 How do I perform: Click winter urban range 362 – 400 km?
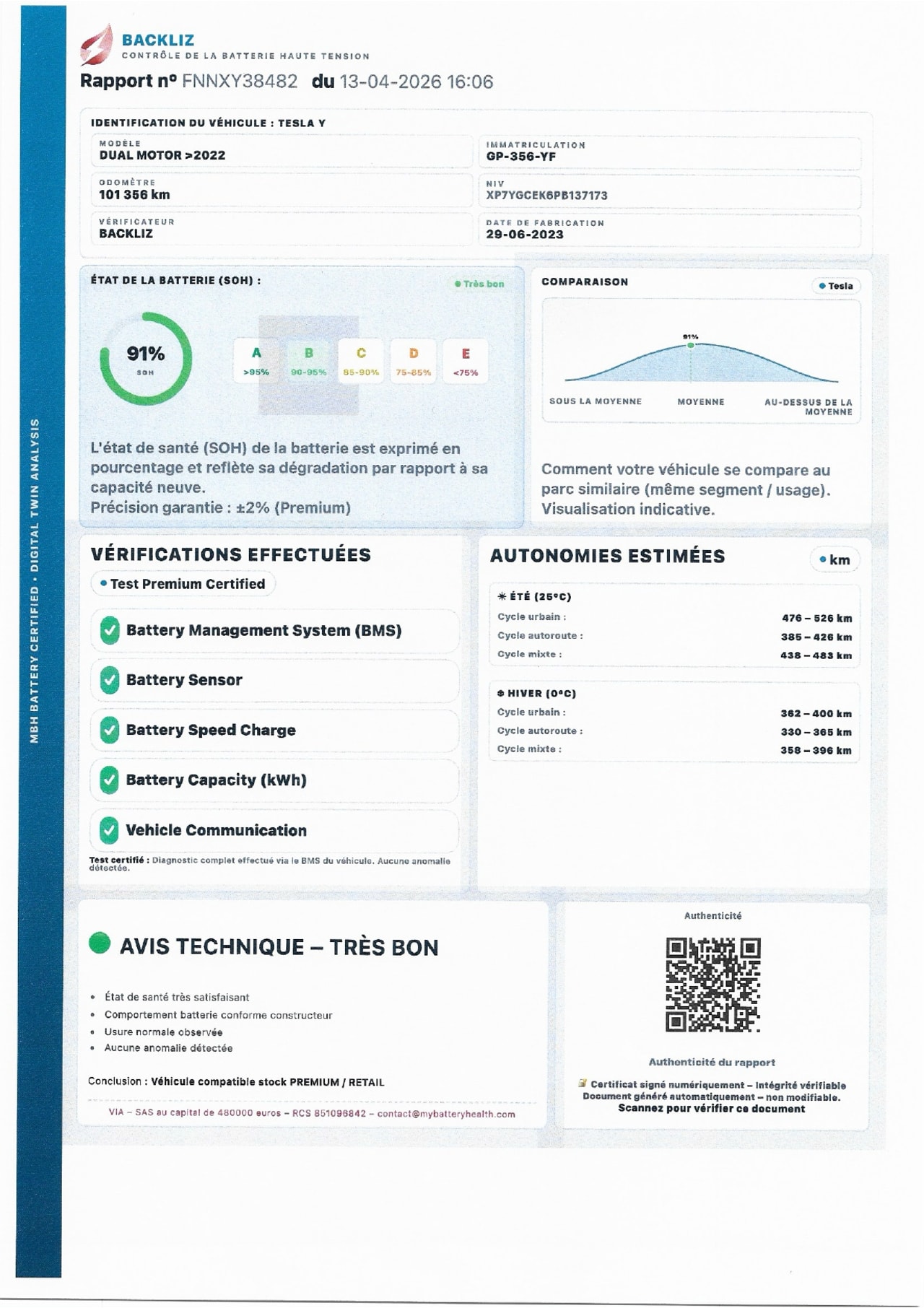(816, 713)
